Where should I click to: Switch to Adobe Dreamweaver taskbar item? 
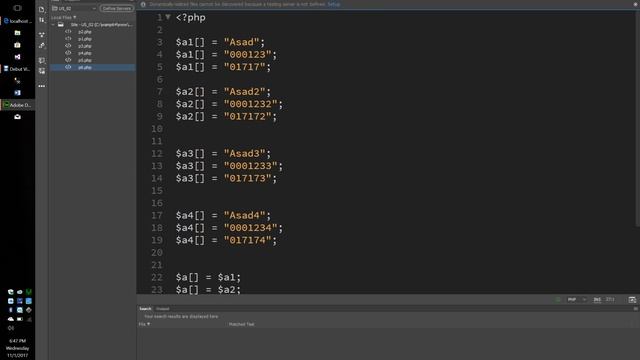18,105
